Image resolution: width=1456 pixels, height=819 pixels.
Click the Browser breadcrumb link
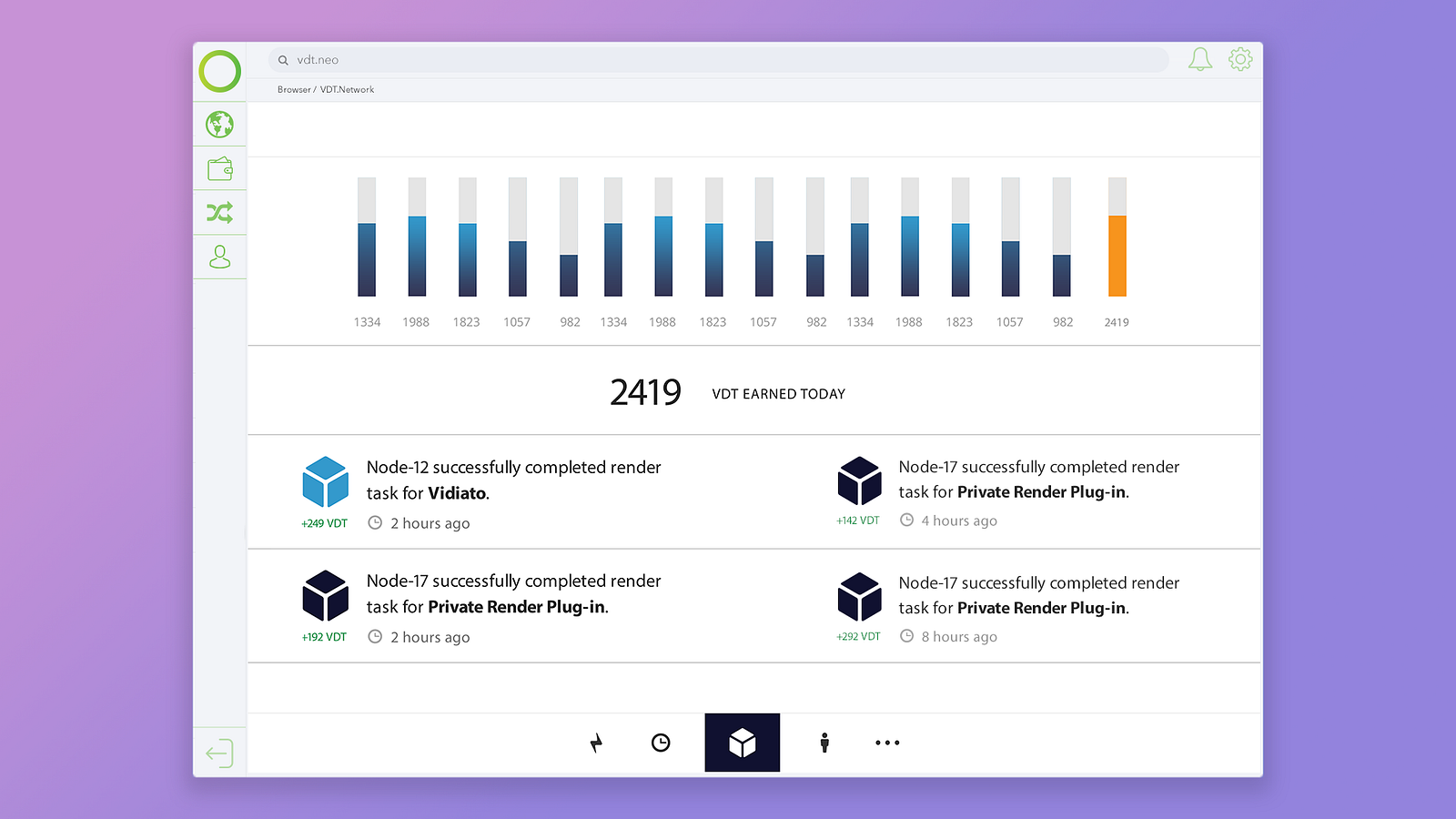click(294, 89)
